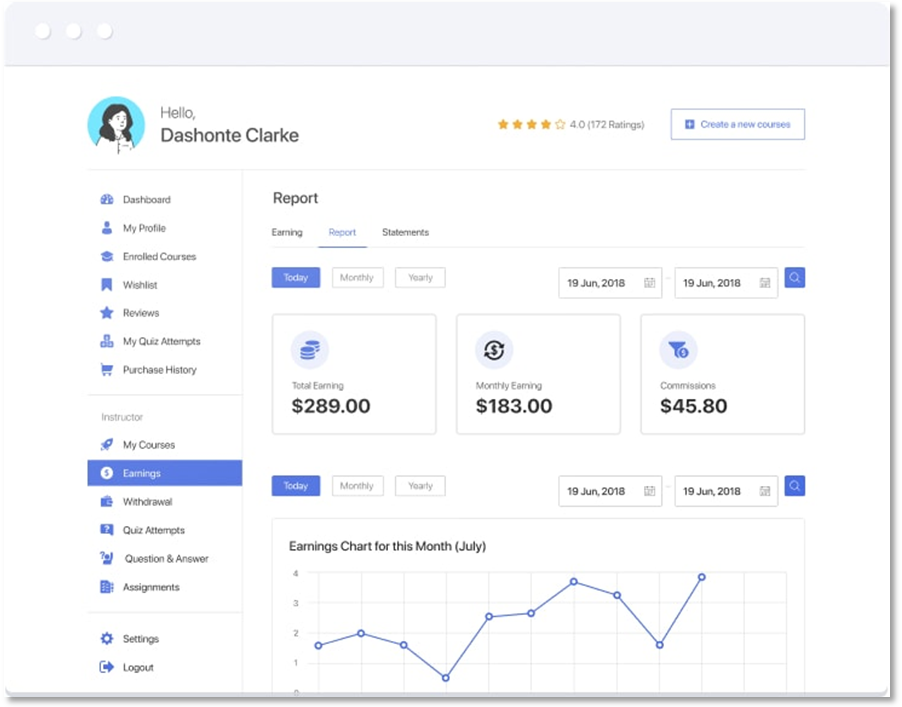Viewport: 902px width, 707px height.
Task: Select the Report tab
Action: coord(342,232)
